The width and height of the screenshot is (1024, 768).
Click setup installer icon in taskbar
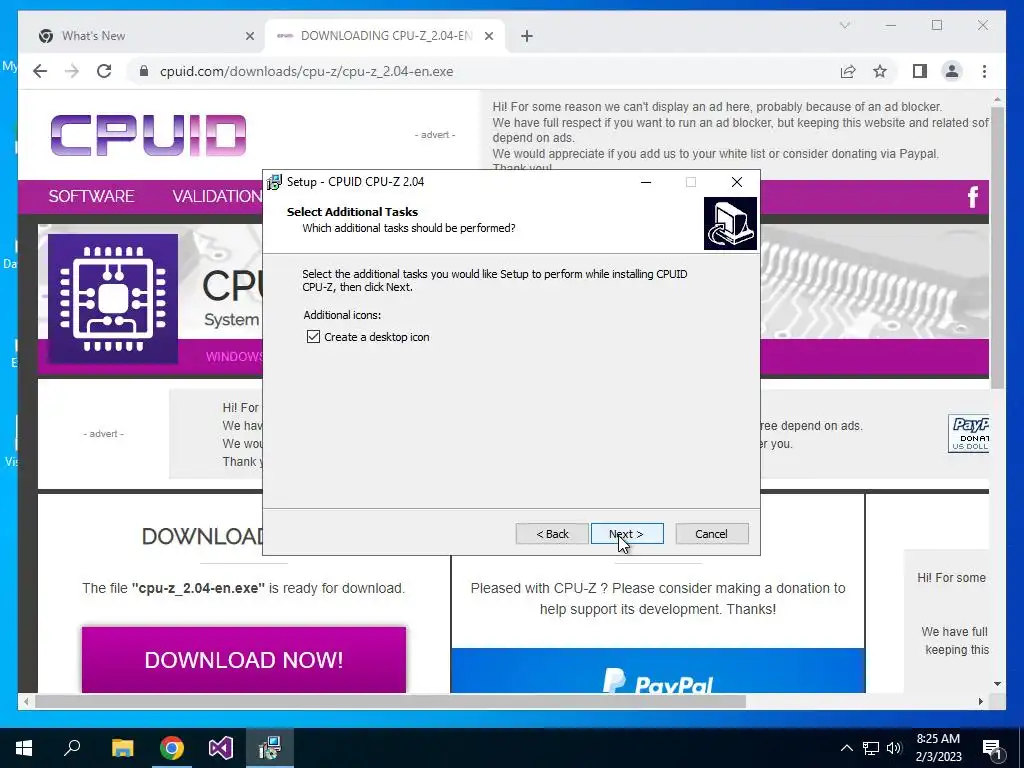pyautogui.click(x=270, y=748)
